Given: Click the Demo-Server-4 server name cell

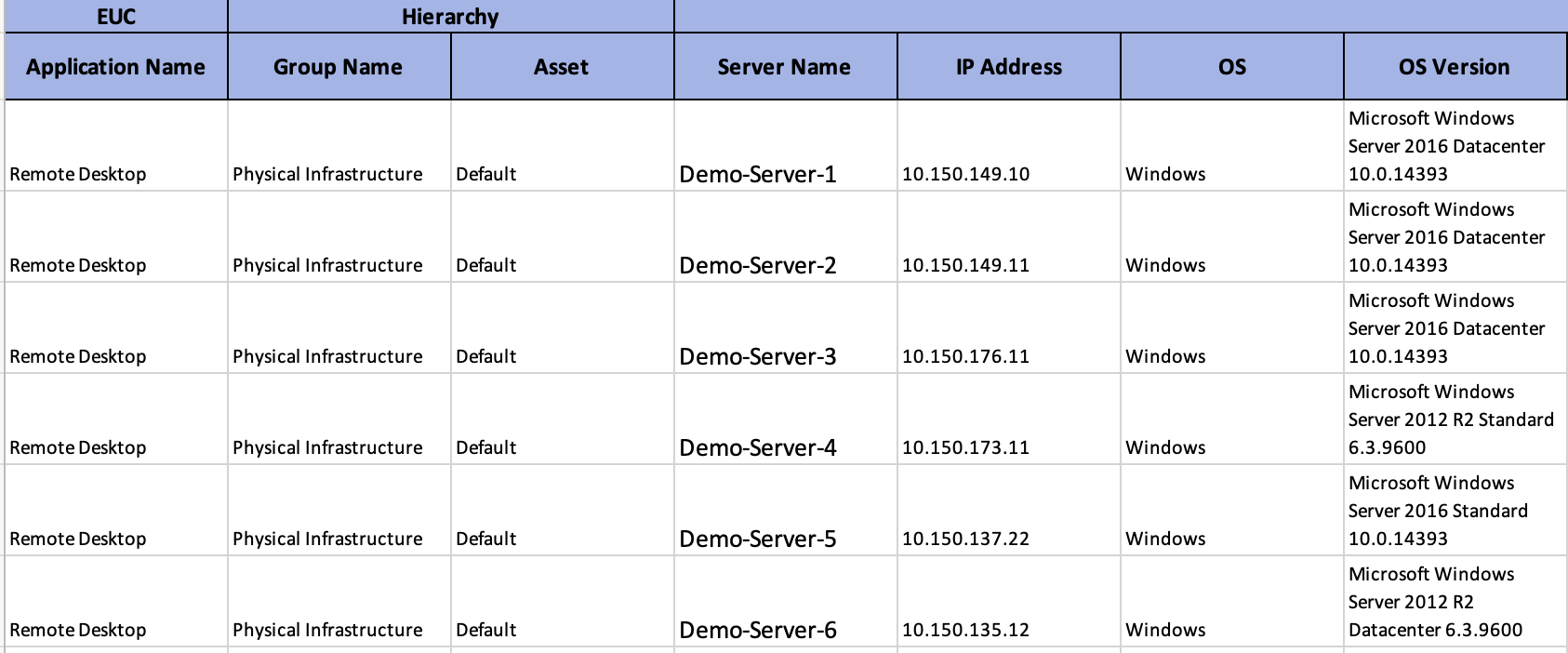Looking at the screenshot, I should (758, 447).
